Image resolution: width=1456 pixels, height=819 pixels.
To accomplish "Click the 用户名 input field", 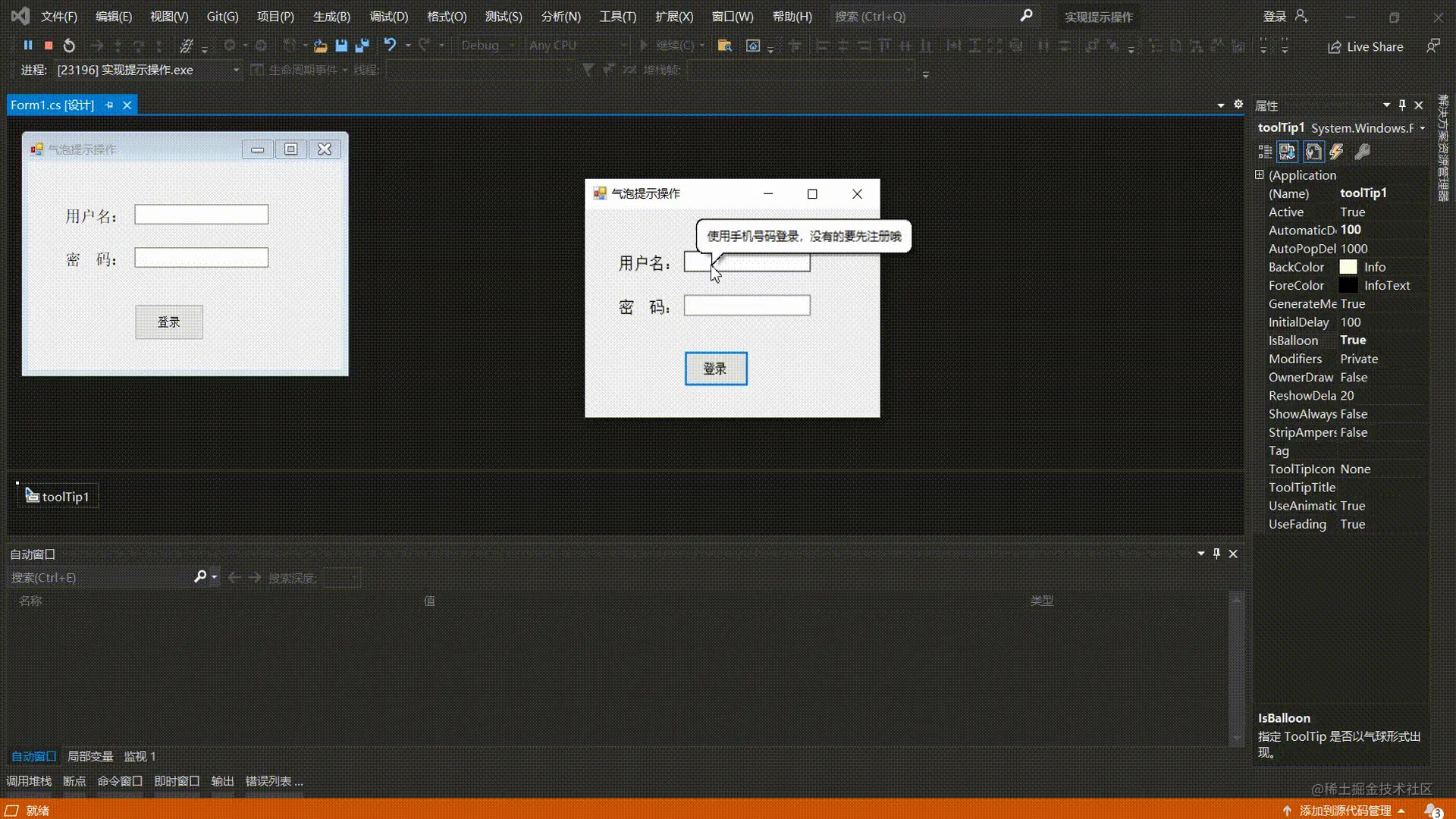I will tap(747, 262).
